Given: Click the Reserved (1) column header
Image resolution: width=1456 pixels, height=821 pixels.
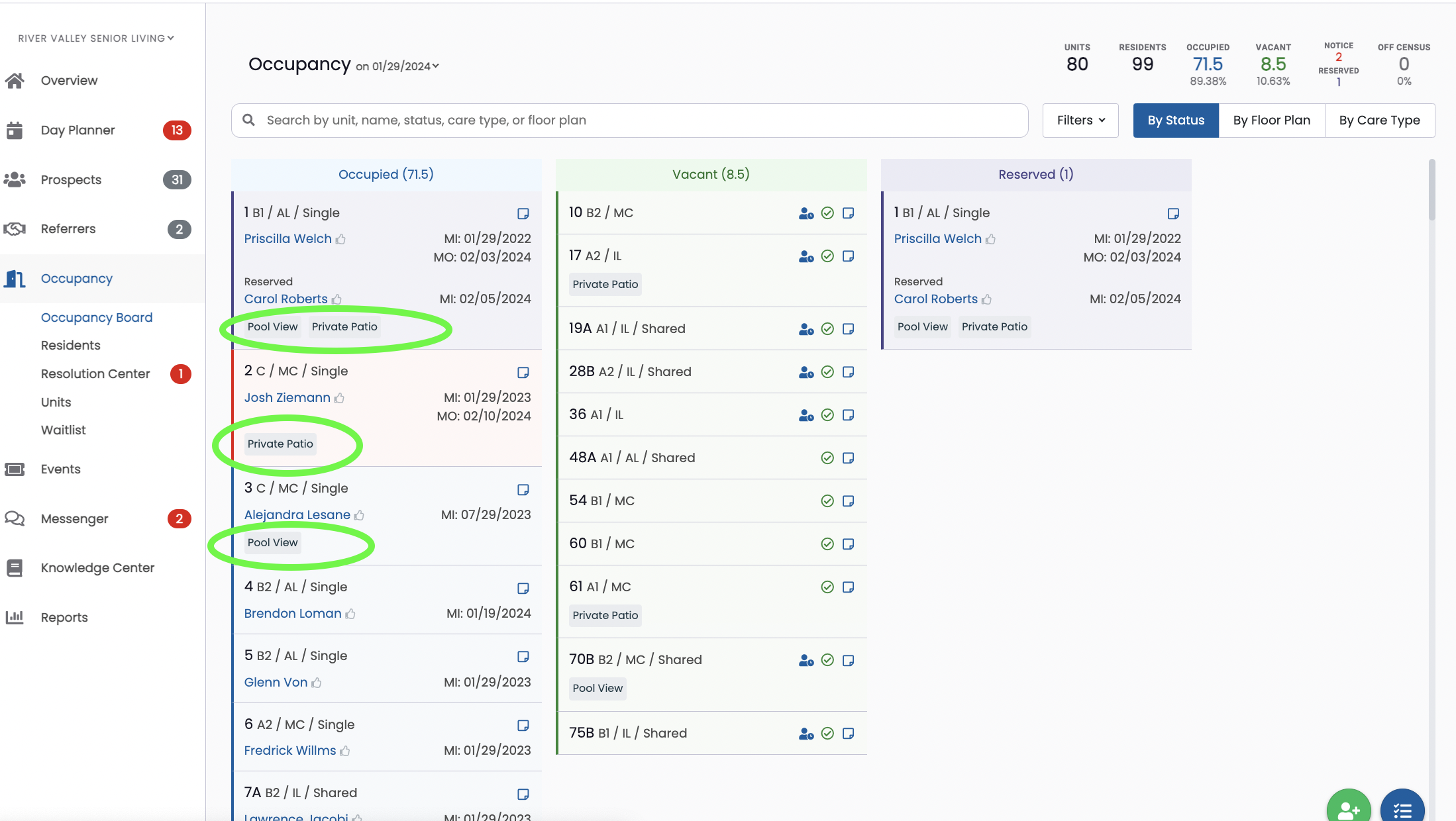Looking at the screenshot, I should pyautogui.click(x=1036, y=175).
